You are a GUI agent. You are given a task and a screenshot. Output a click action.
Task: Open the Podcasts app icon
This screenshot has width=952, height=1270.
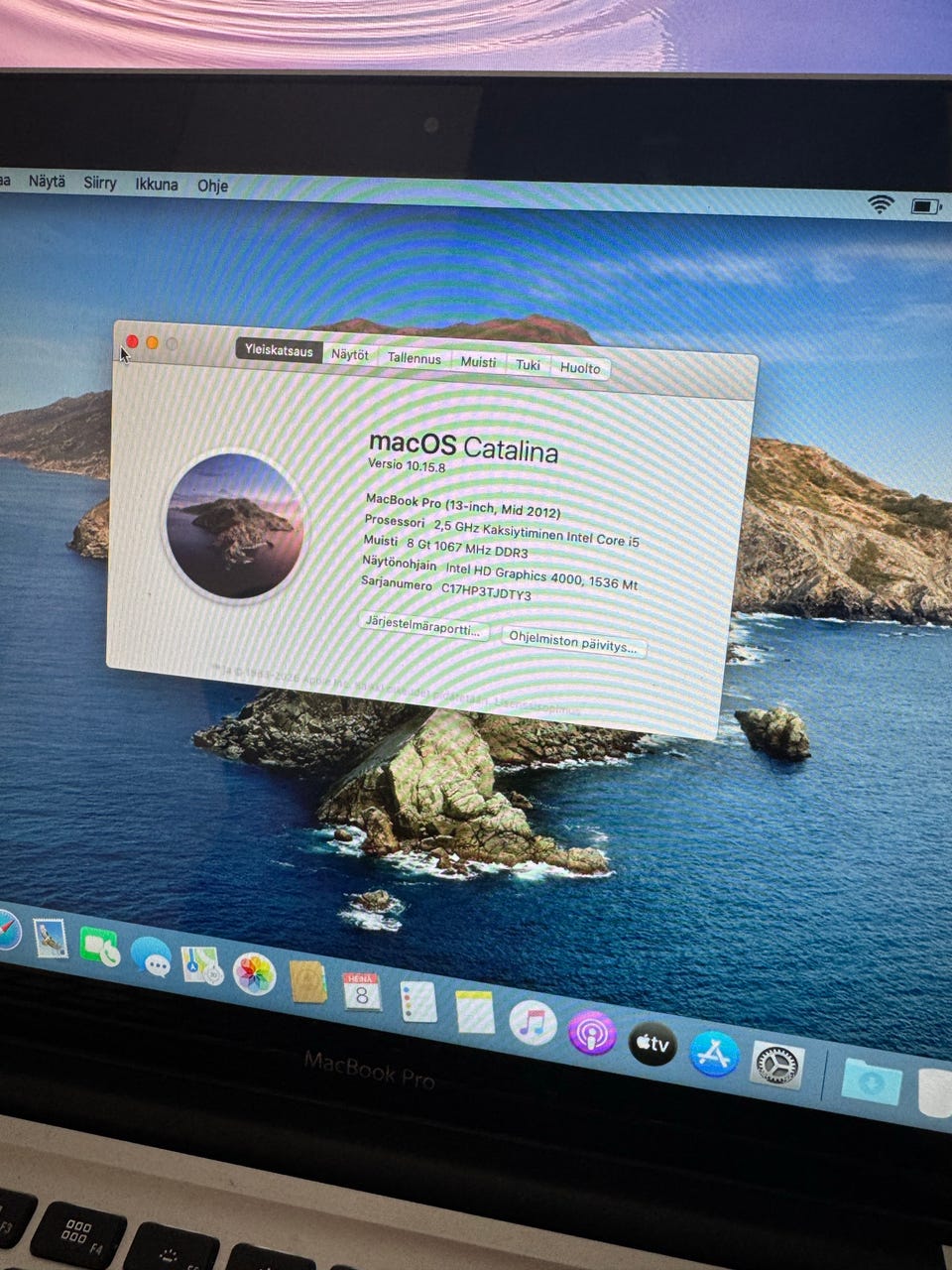click(592, 1034)
